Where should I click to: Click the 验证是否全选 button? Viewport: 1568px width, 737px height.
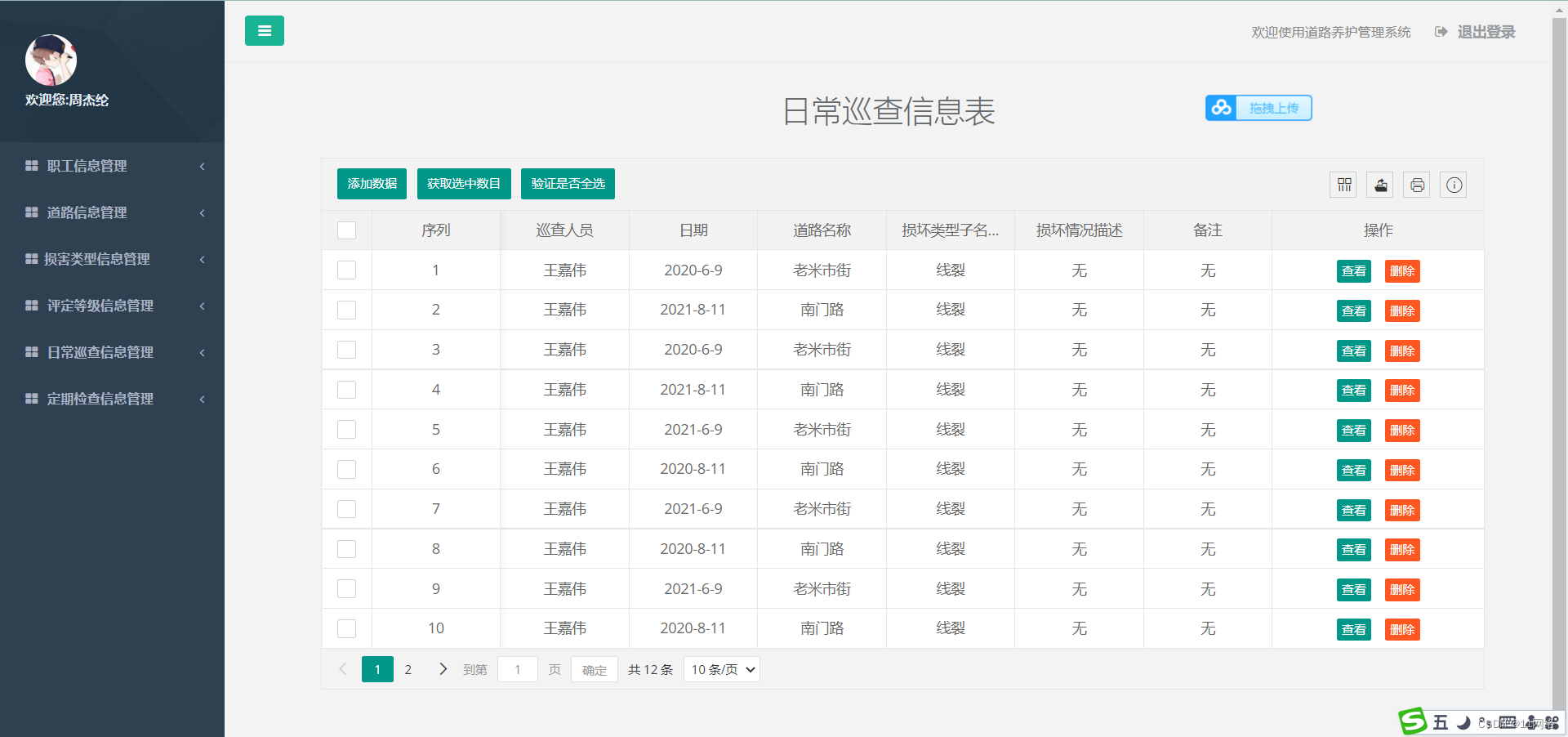(x=568, y=184)
